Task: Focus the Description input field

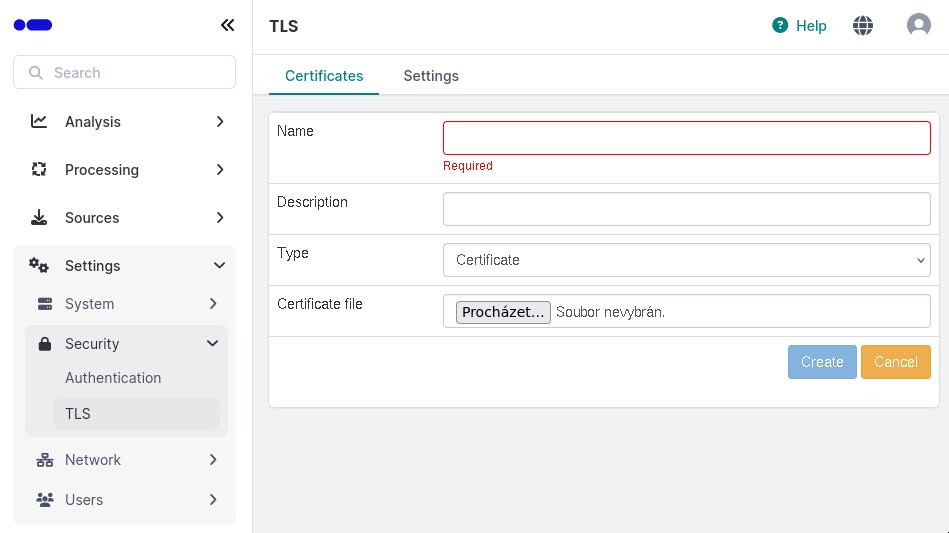Action: 686,209
